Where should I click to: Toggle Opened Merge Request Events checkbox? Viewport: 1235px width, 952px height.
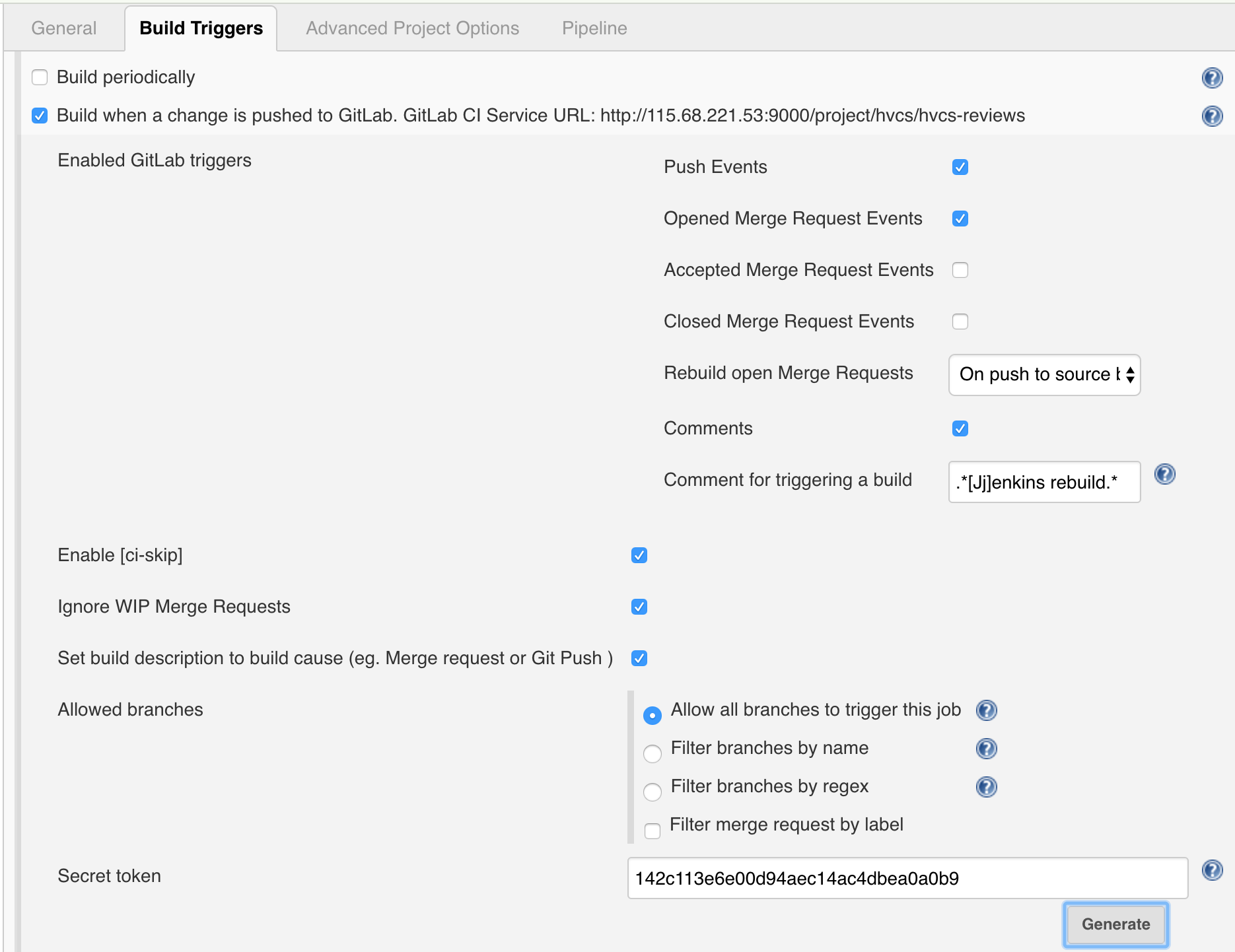pos(960,219)
